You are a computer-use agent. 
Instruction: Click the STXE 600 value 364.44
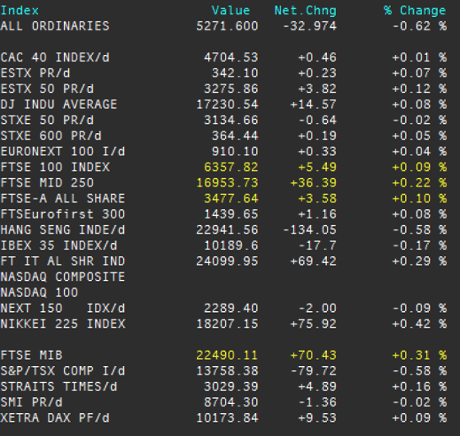(235, 136)
